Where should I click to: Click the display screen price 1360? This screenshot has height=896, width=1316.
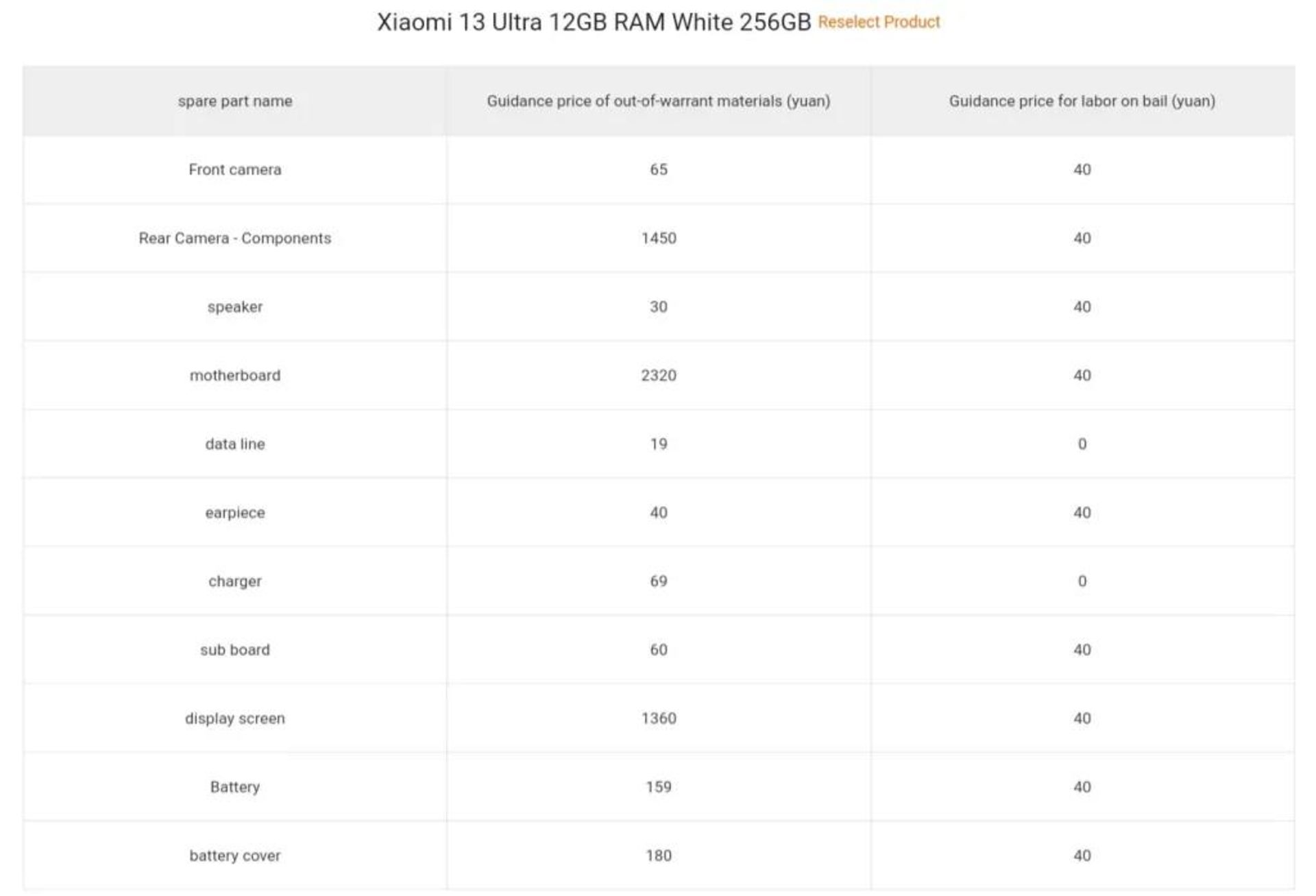click(x=659, y=718)
